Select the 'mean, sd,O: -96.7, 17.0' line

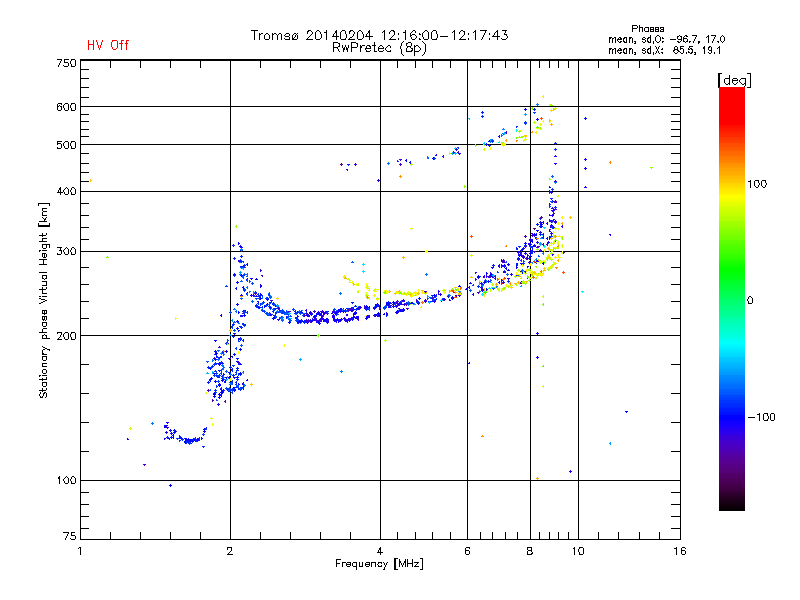pos(666,39)
